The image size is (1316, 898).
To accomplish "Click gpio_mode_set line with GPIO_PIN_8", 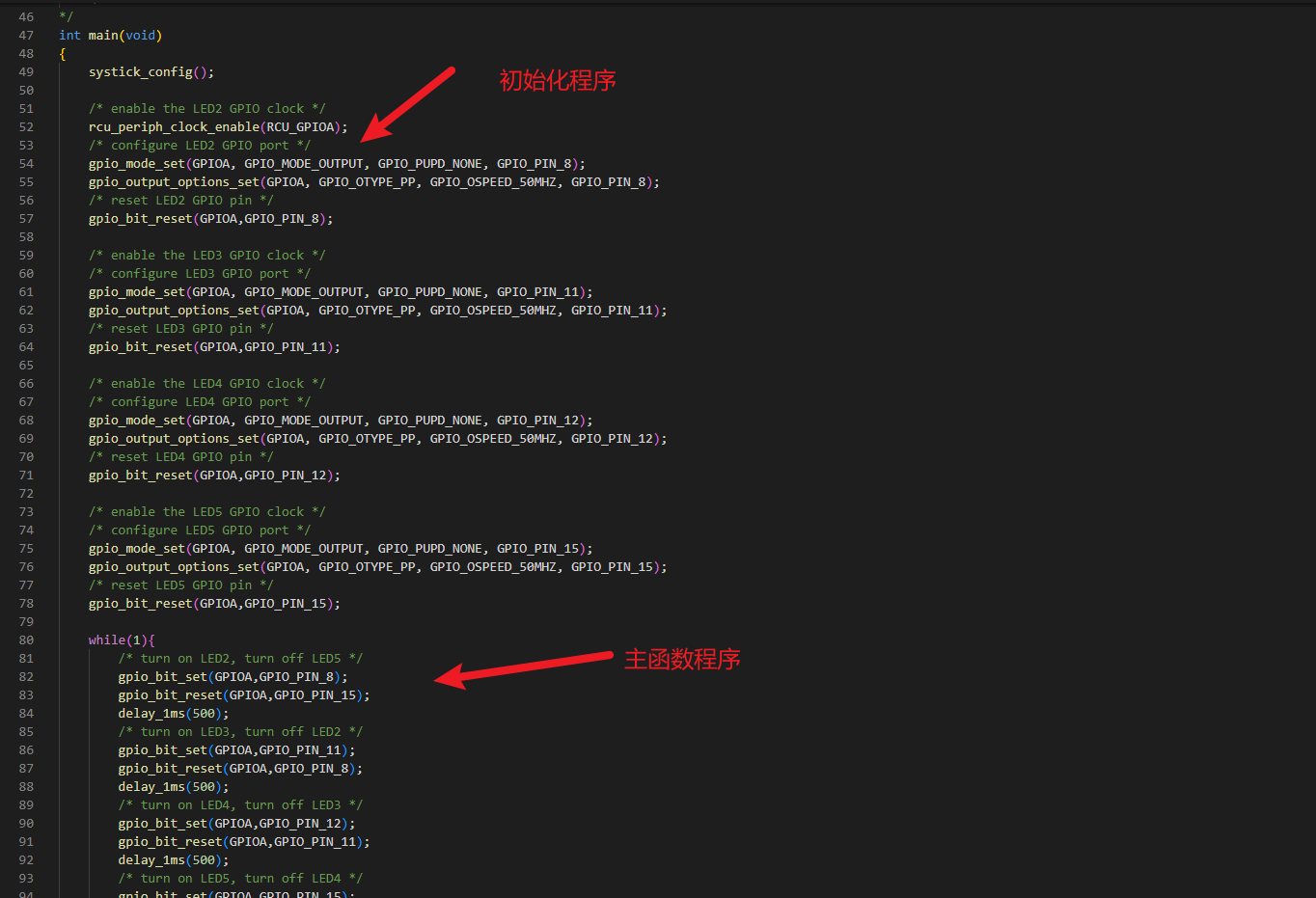I will [x=337, y=164].
